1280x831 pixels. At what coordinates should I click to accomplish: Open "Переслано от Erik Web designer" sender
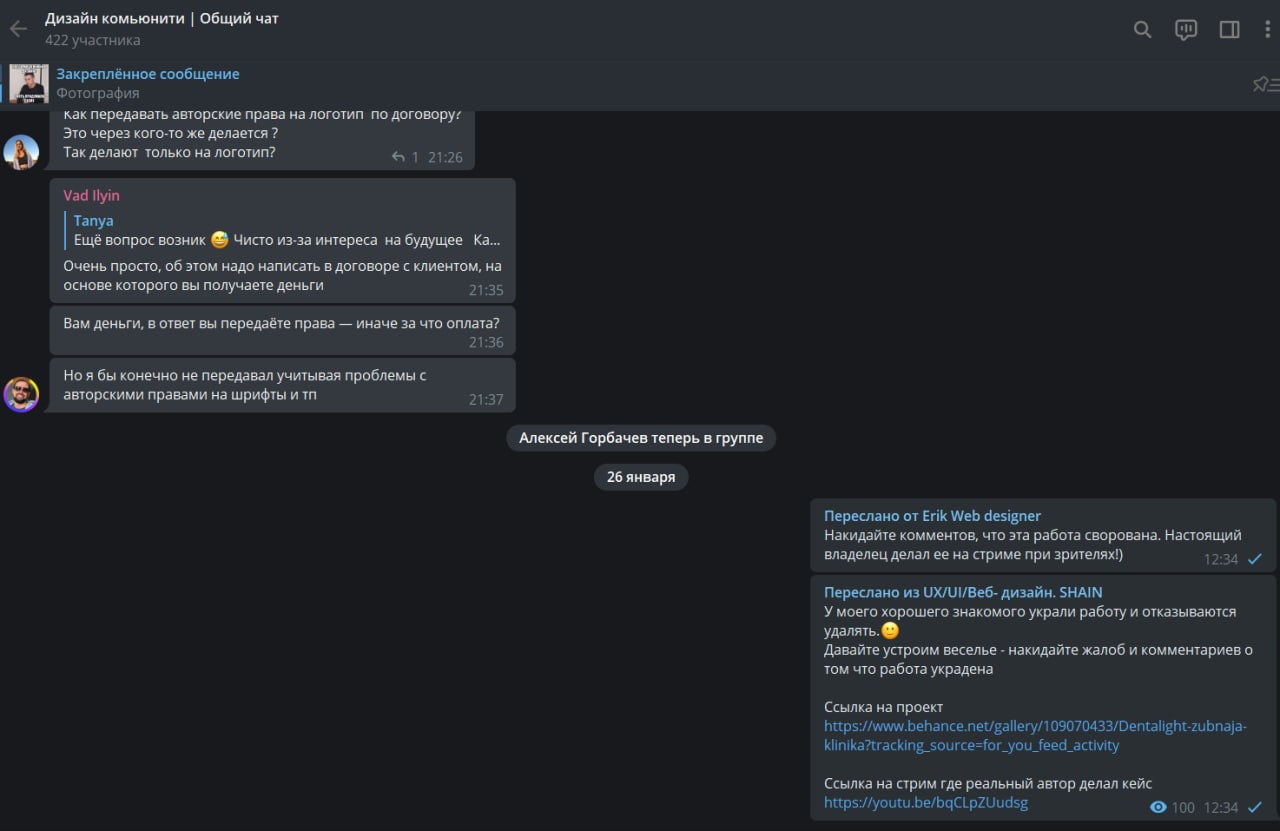coord(932,516)
